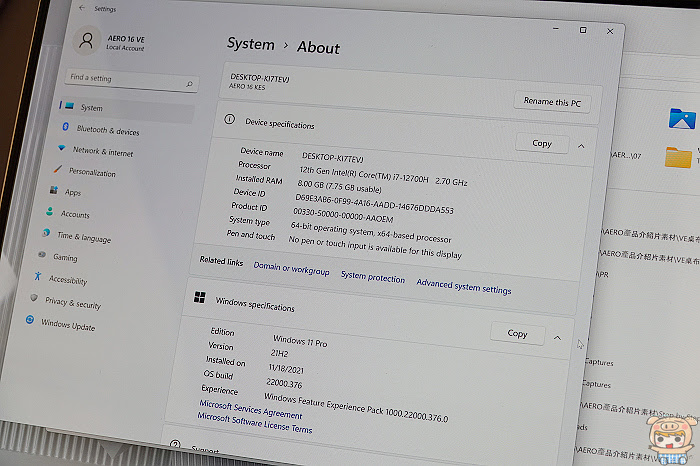Click the Windows Update sync icon
This screenshot has height=466, width=700.
click(30, 320)
